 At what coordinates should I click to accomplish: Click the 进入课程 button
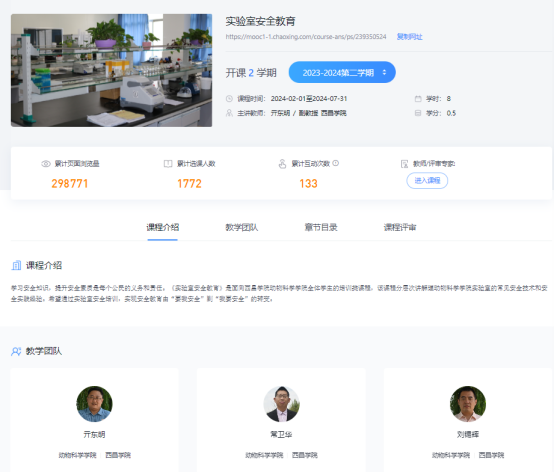427,181
